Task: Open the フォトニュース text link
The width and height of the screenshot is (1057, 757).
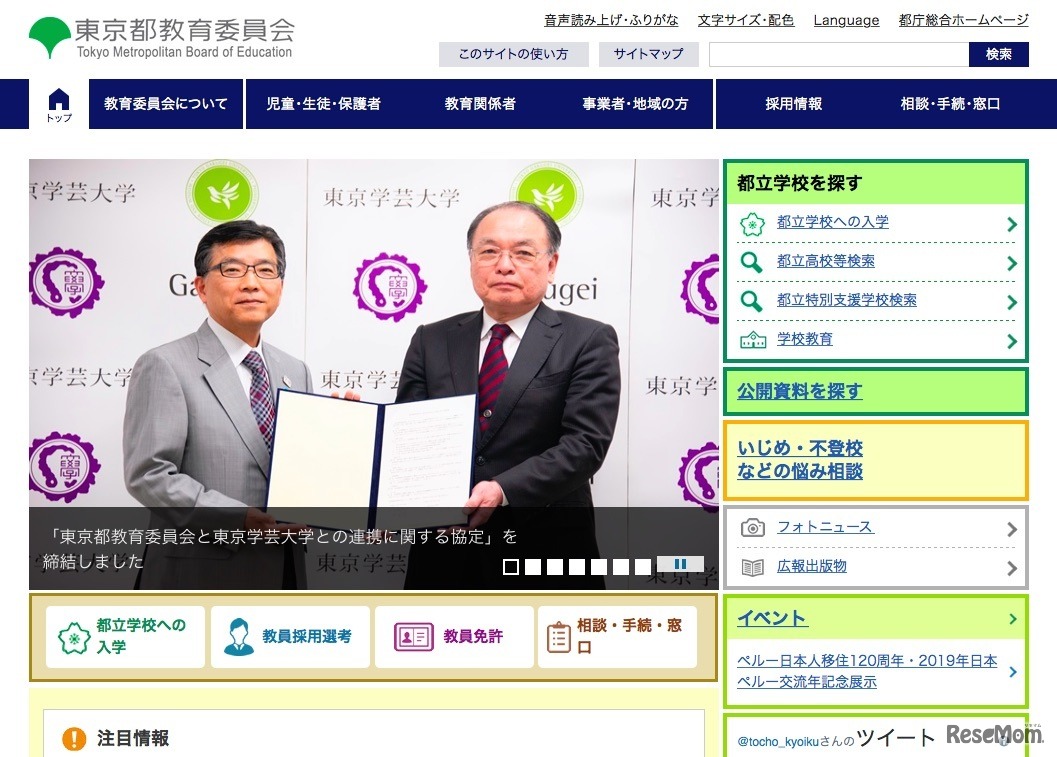Action: (825, 527)
